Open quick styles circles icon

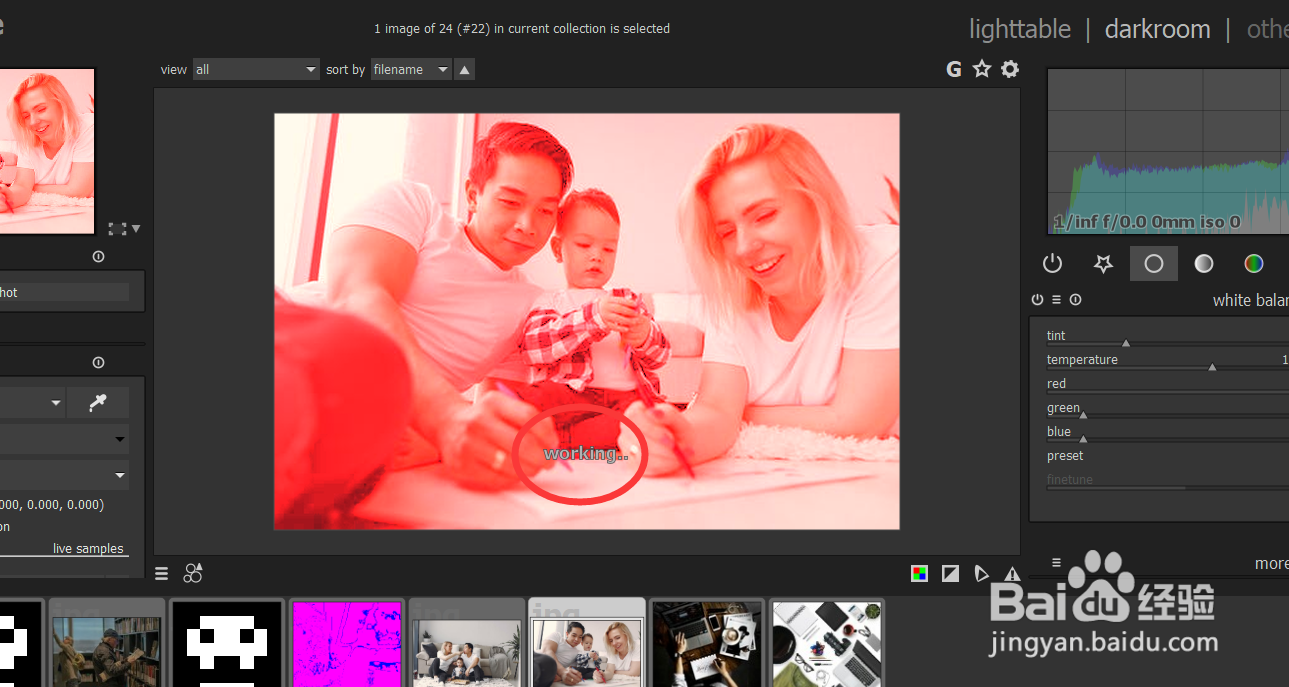[193, 573]
